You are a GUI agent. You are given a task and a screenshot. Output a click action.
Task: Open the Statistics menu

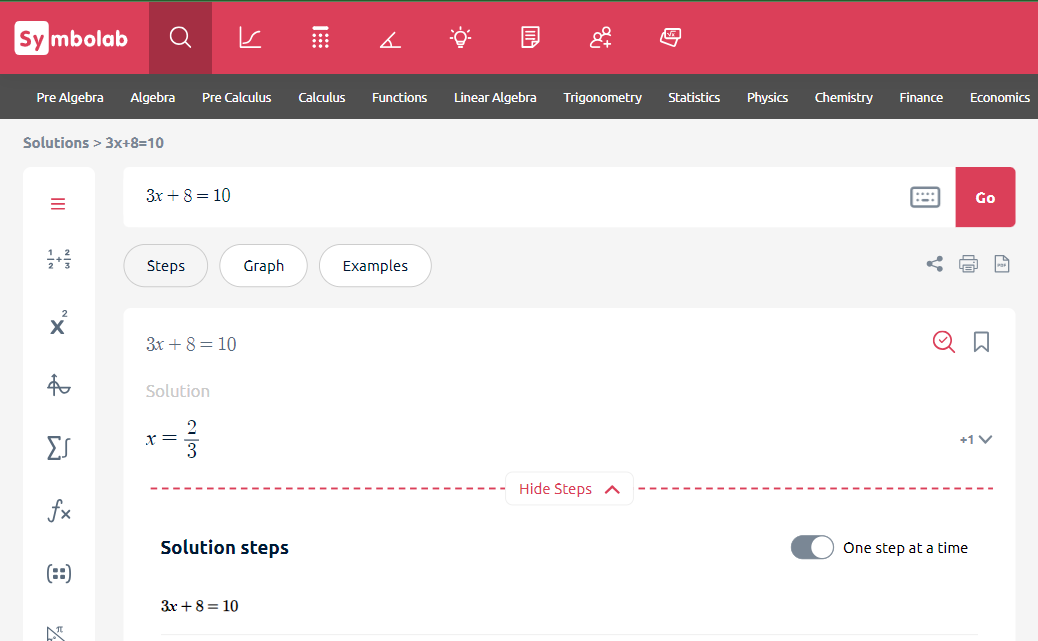[694, 97]
